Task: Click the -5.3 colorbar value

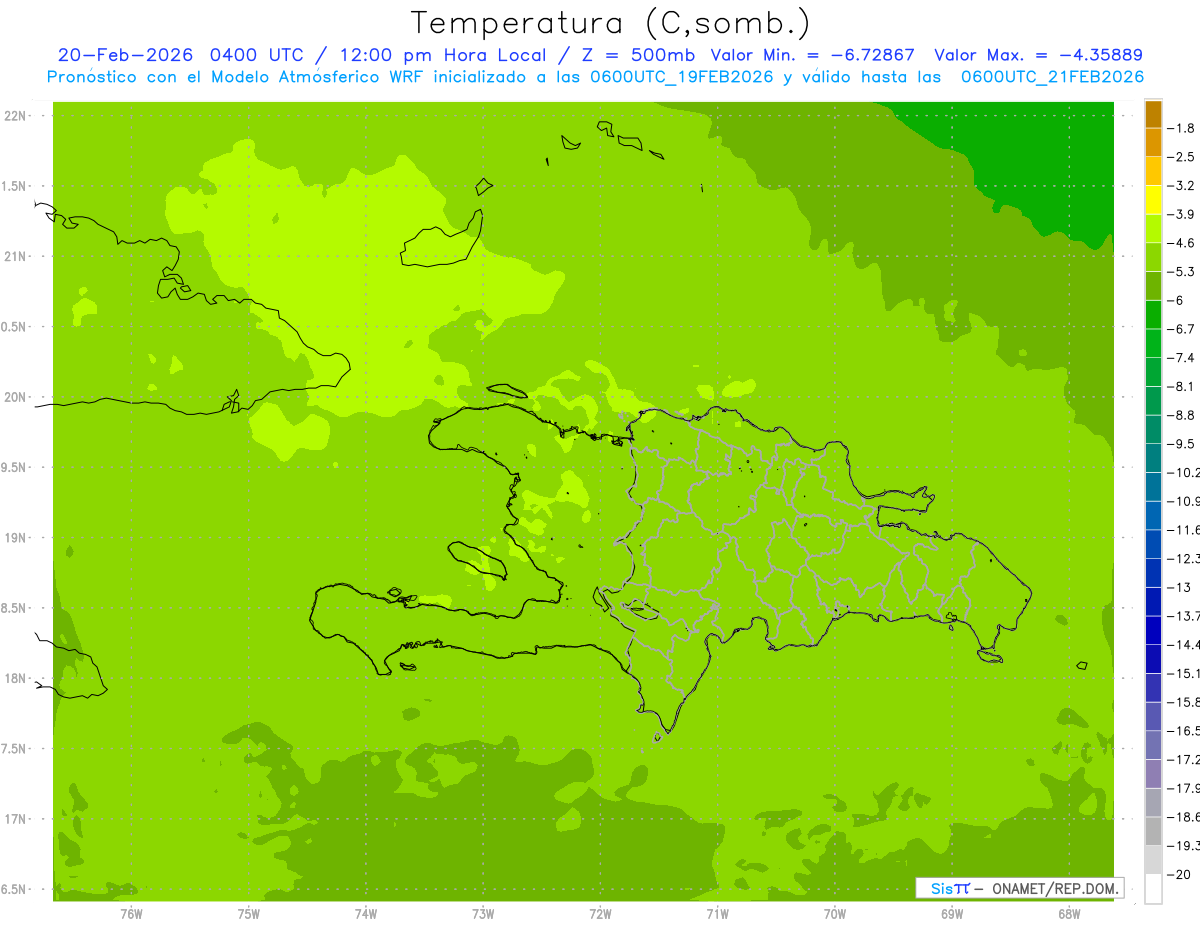Action: tap(1180, 272)
